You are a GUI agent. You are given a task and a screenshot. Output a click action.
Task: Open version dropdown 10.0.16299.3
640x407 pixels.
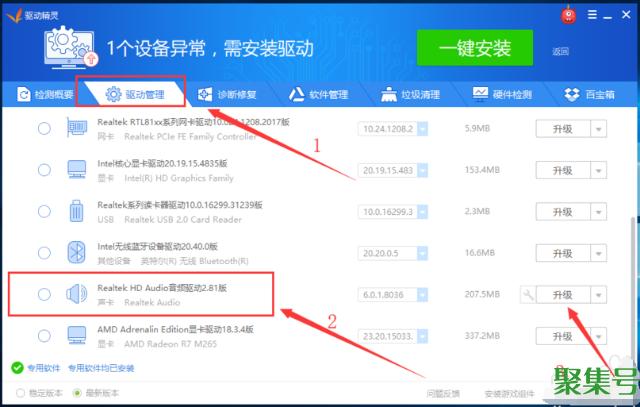(x=422, y=212)
